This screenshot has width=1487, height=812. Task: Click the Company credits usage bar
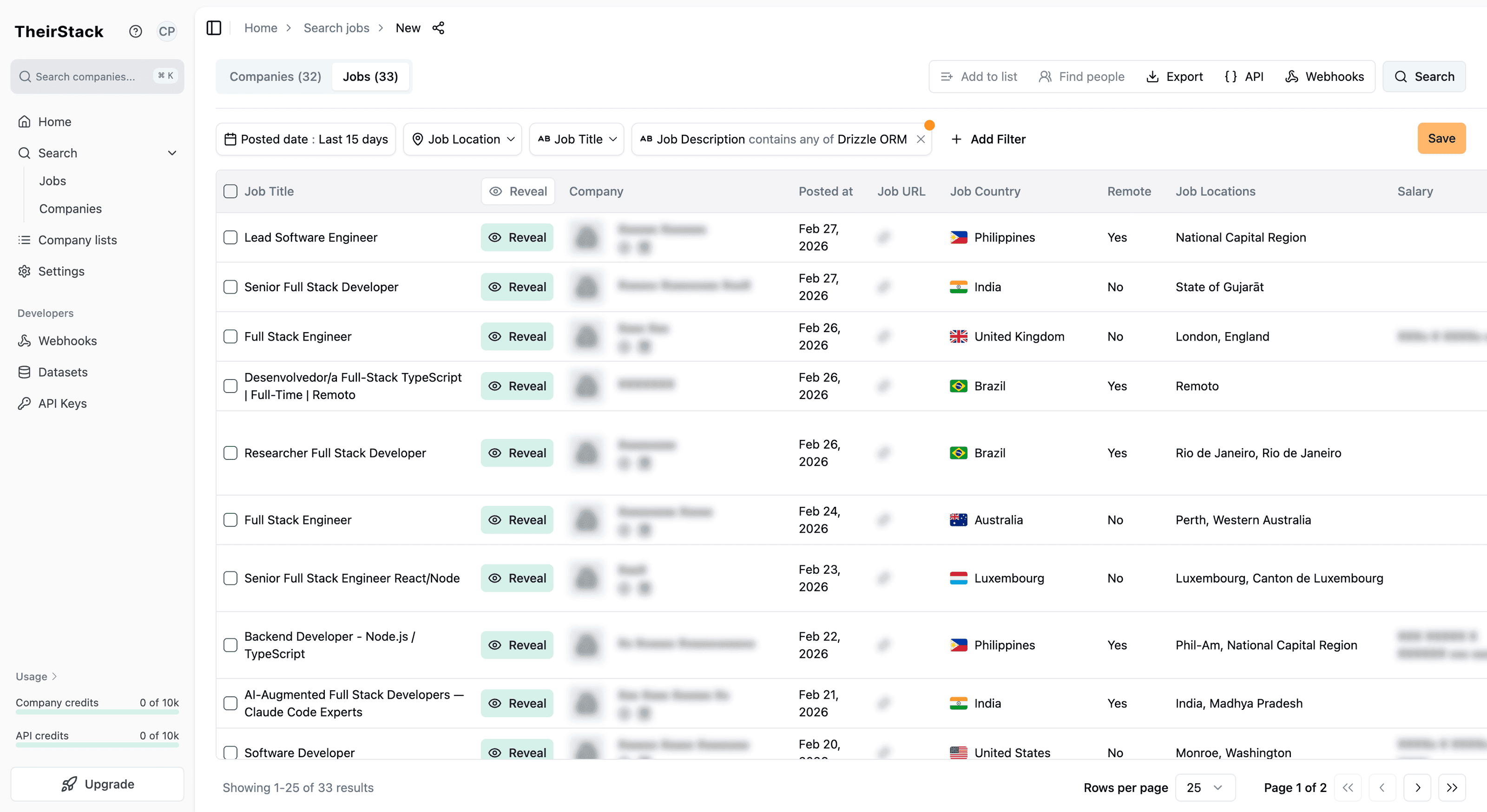point(96,712)
